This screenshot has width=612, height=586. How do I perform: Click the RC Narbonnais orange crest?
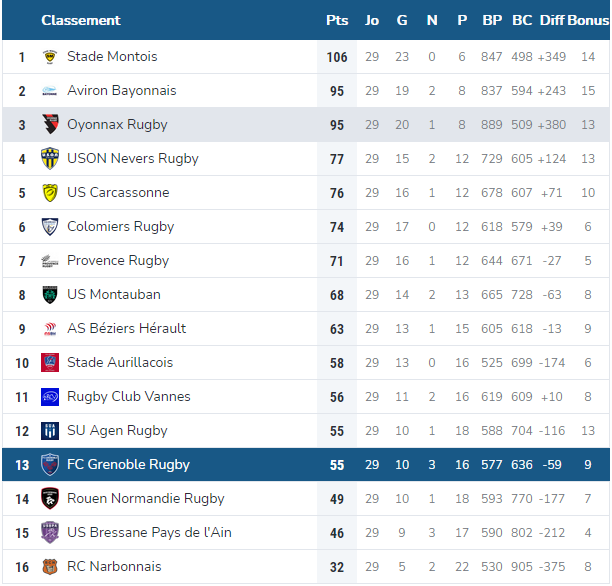click(50, 566)
